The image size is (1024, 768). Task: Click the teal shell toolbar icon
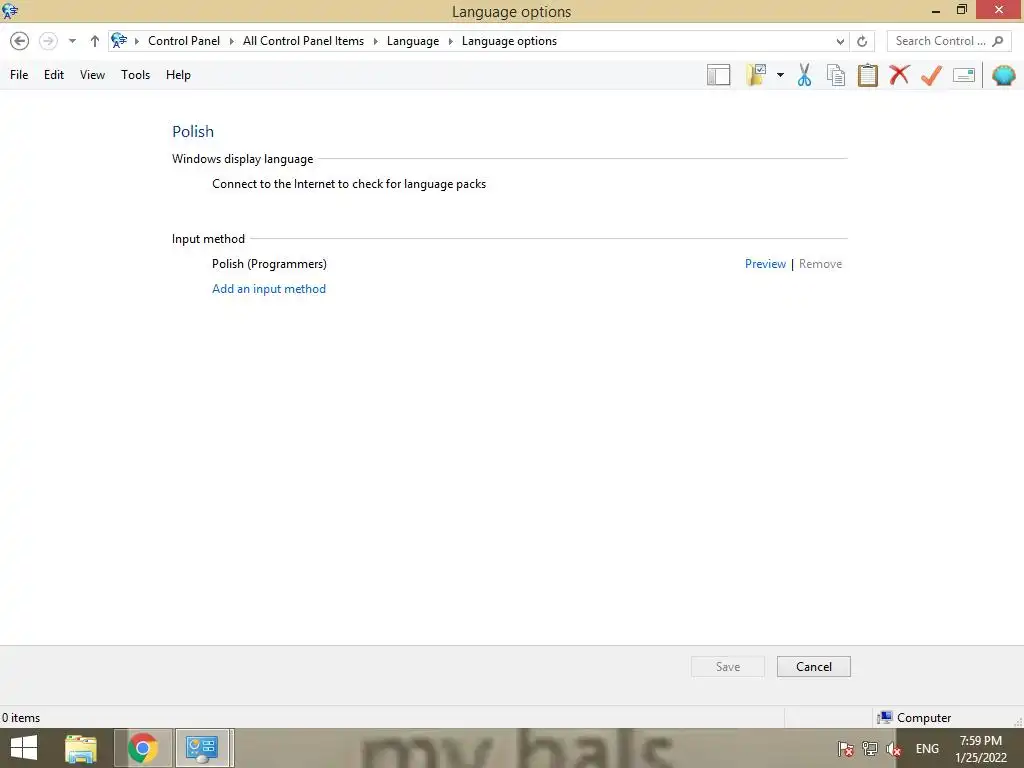point(1004,75)
